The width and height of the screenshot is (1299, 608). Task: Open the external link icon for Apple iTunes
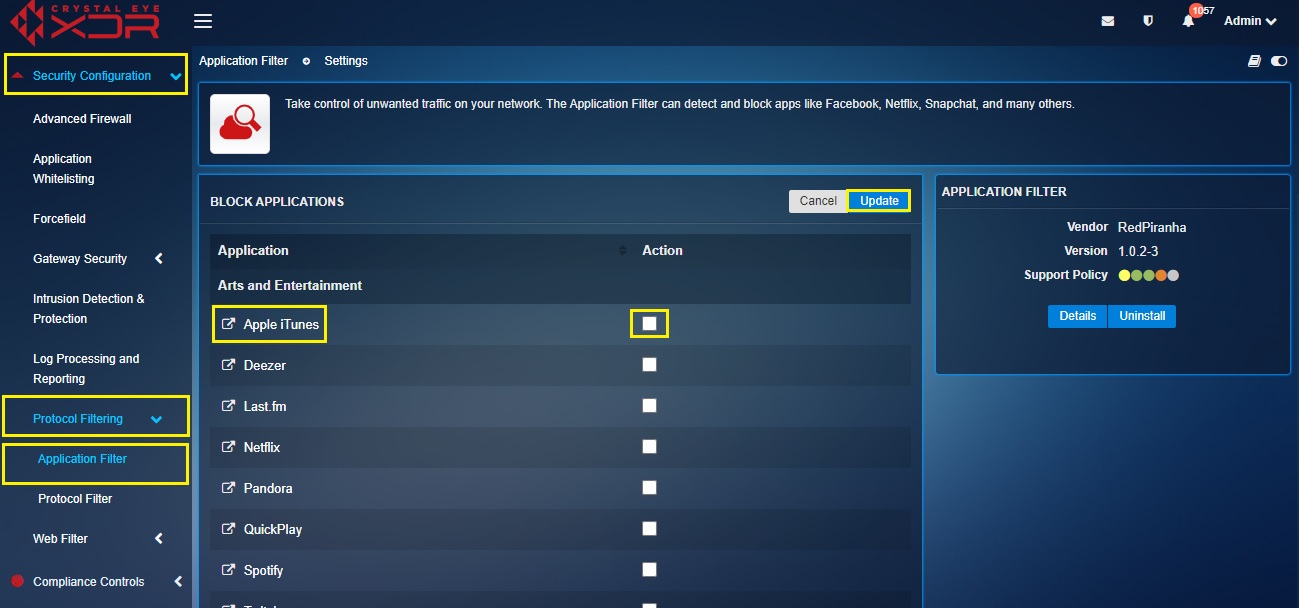pyautogui.click(x=228, y=324)
